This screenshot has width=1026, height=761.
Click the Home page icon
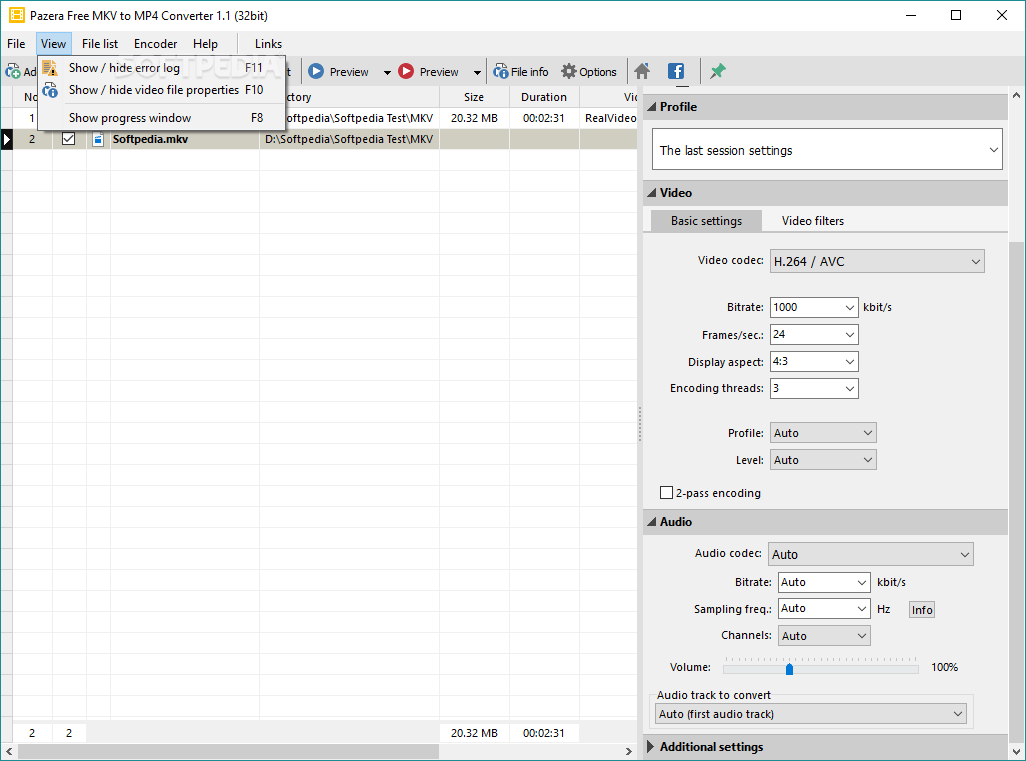click(x=643, y=71)
